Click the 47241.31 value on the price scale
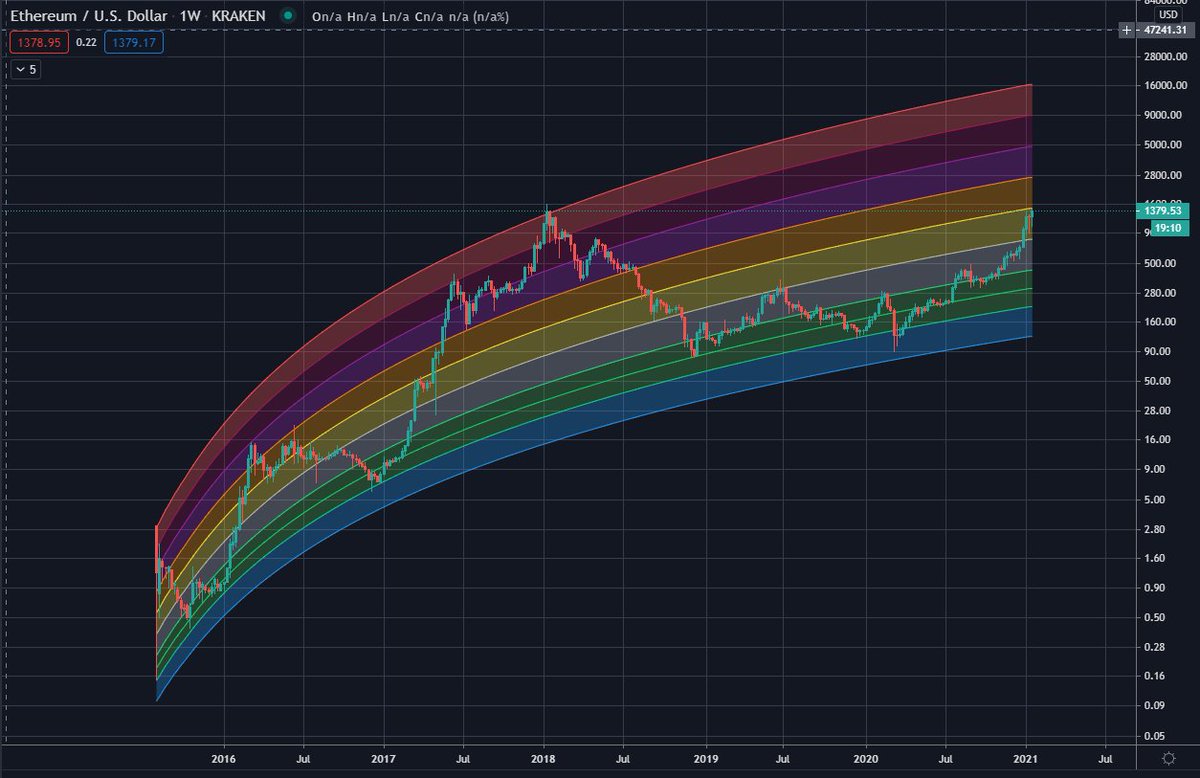This screenshot has width=1200, height=778. click(x=1163, y=31)
